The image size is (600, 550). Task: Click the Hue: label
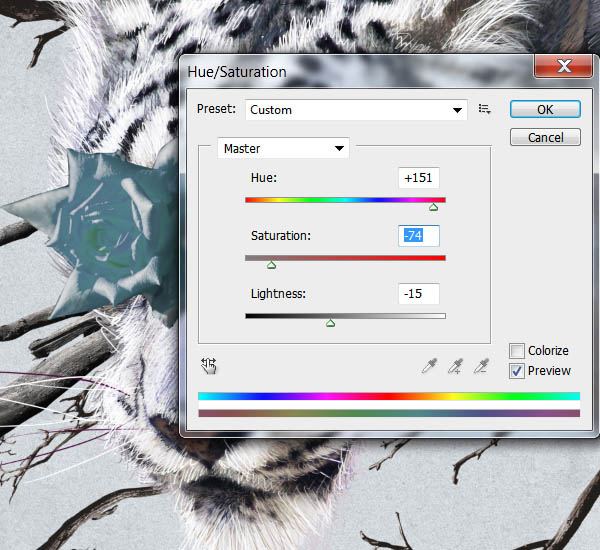[x=264, y=178]
